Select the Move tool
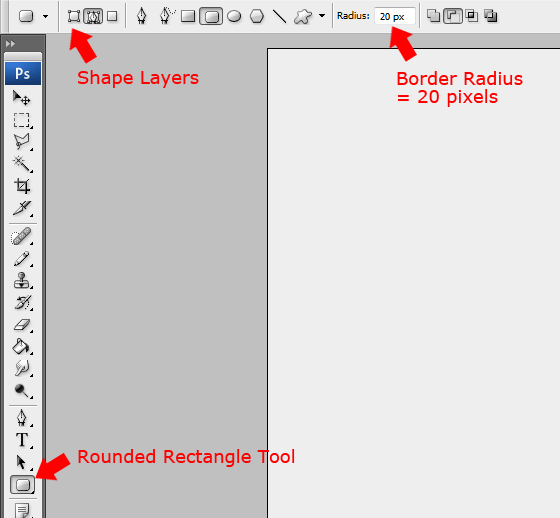The image size is (560, 518). [x=22, y=98]
